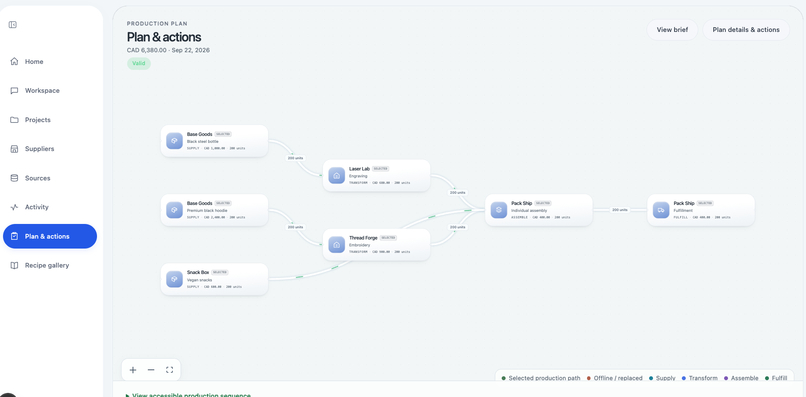Open the Sources page
This screenshot has height=397, width=806.
[50, 178]
